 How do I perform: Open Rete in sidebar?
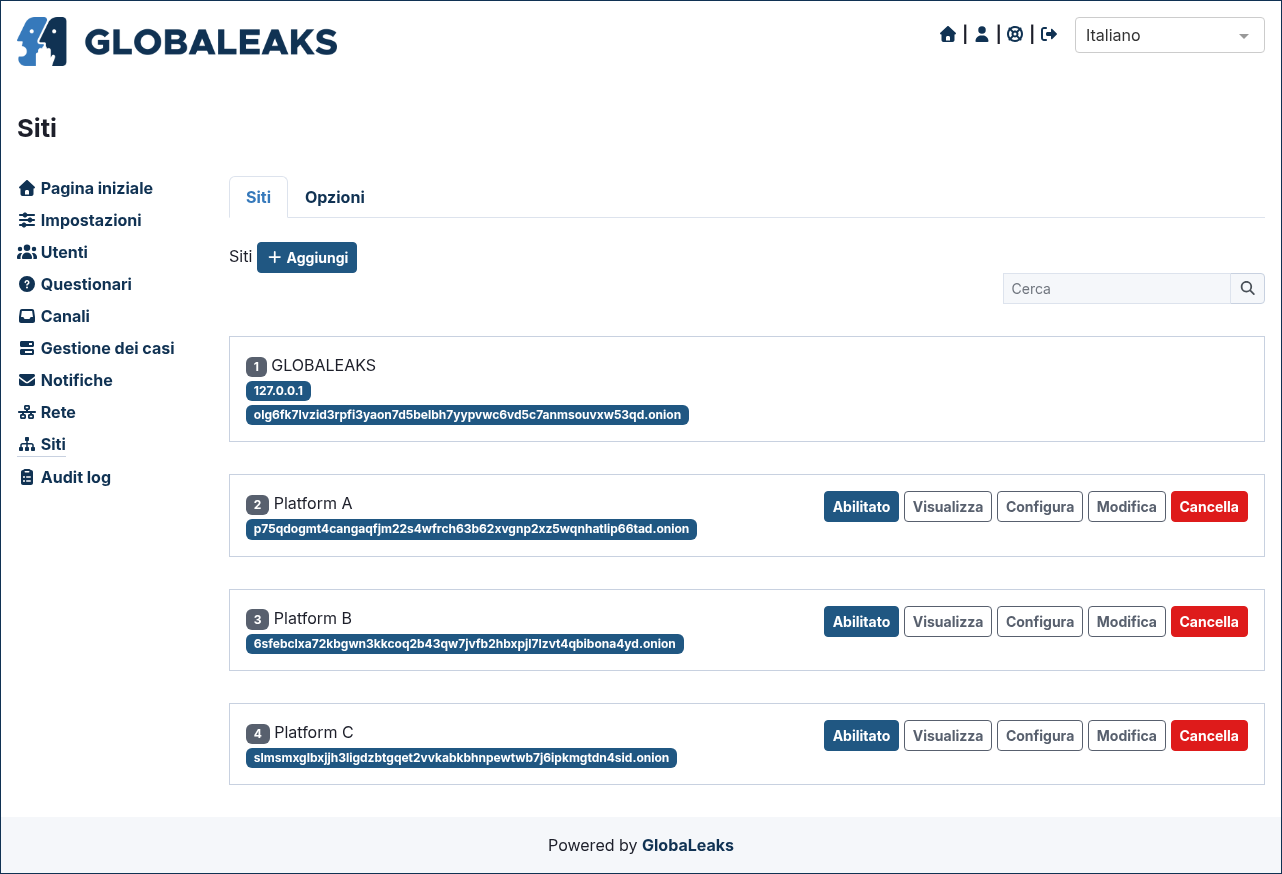click(47, 412)
